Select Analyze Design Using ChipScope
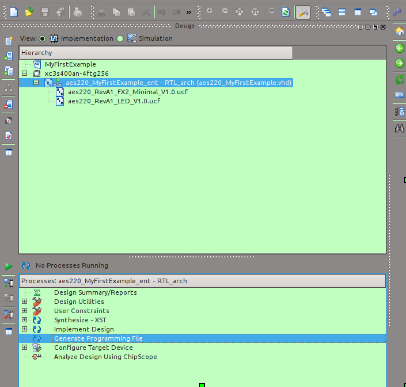 click(105, 357)
